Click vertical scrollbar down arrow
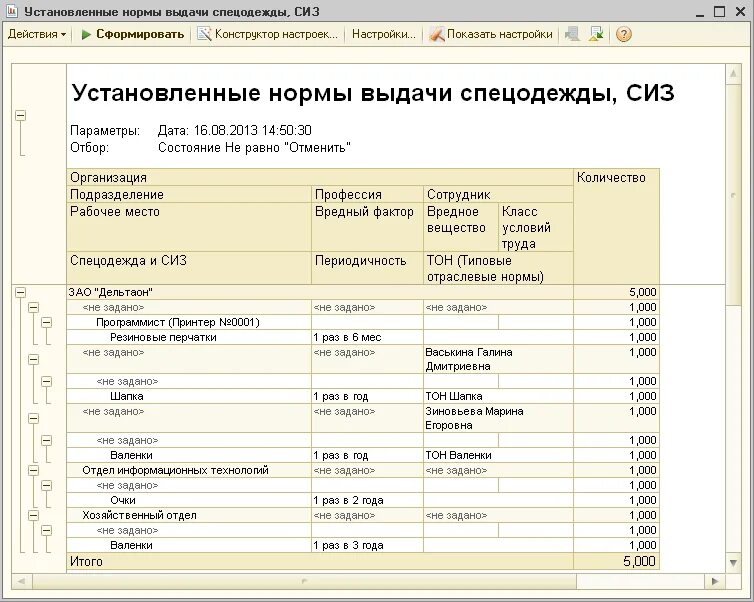Viewport: 754px width, 602px height. point(733,562)
